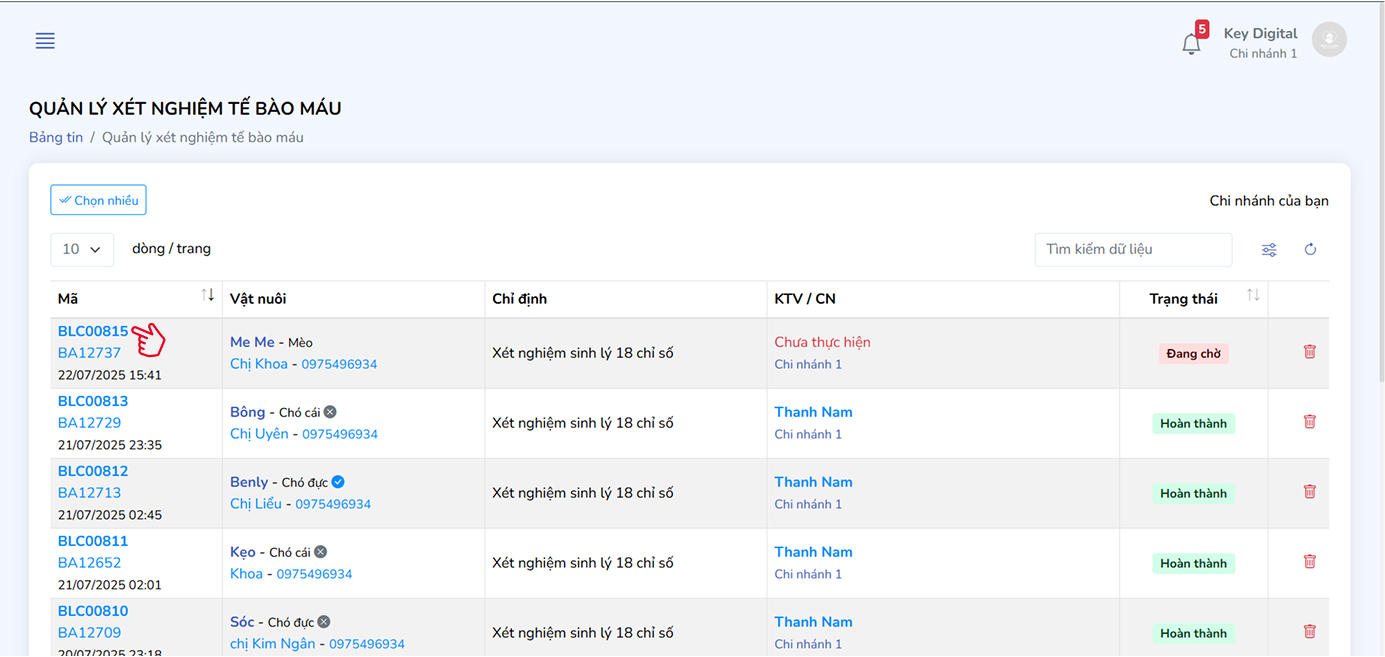Refresh the table data
The height and width of the screenshot is (657, 1385).
(1310, 250)
